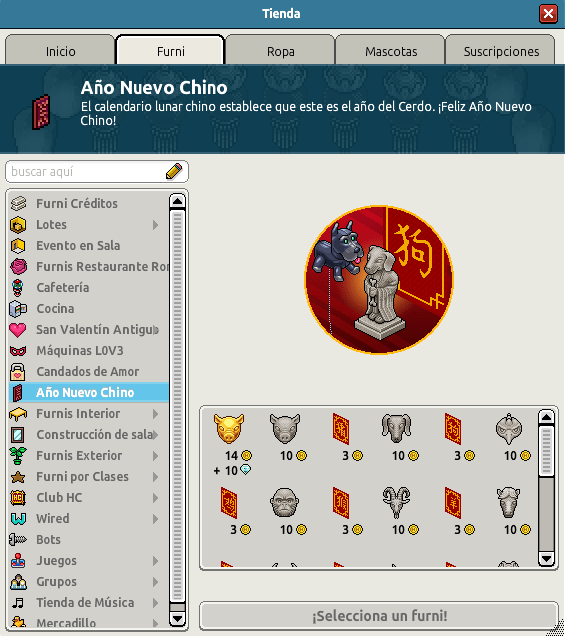Image resolution: width=565 pixels, height=636 pixels.
Task: Click the furni grid scroll down arrow
Action: tap(546, 559)
